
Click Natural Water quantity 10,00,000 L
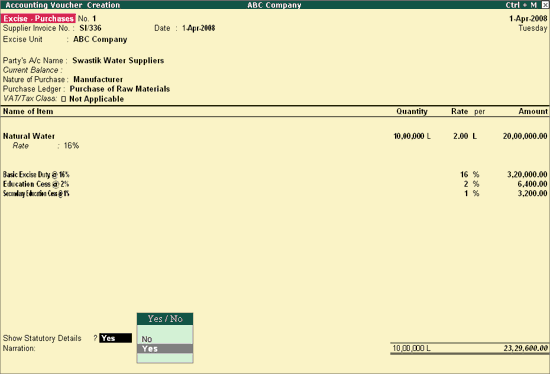(412, 136)
